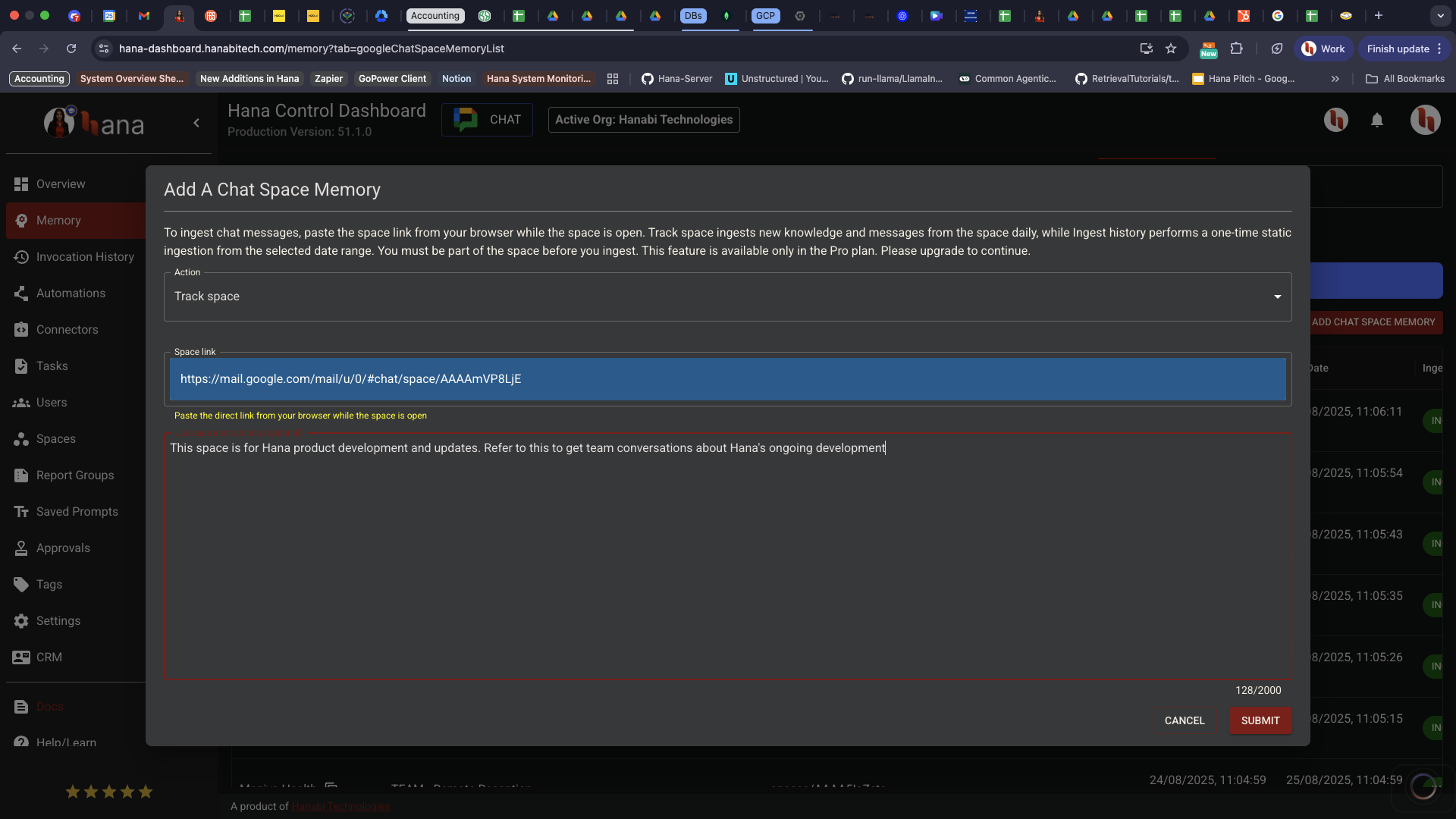This screenshot has height=819, width=1456.
Task: Go to Automations icon in sidebar
Action: [21, 293]
